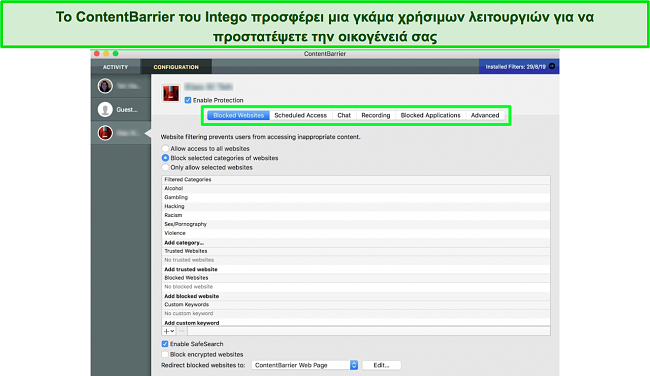650x376 pixels.
Task: Close the ContentBarrier window
Action: (x=97, y=53)
